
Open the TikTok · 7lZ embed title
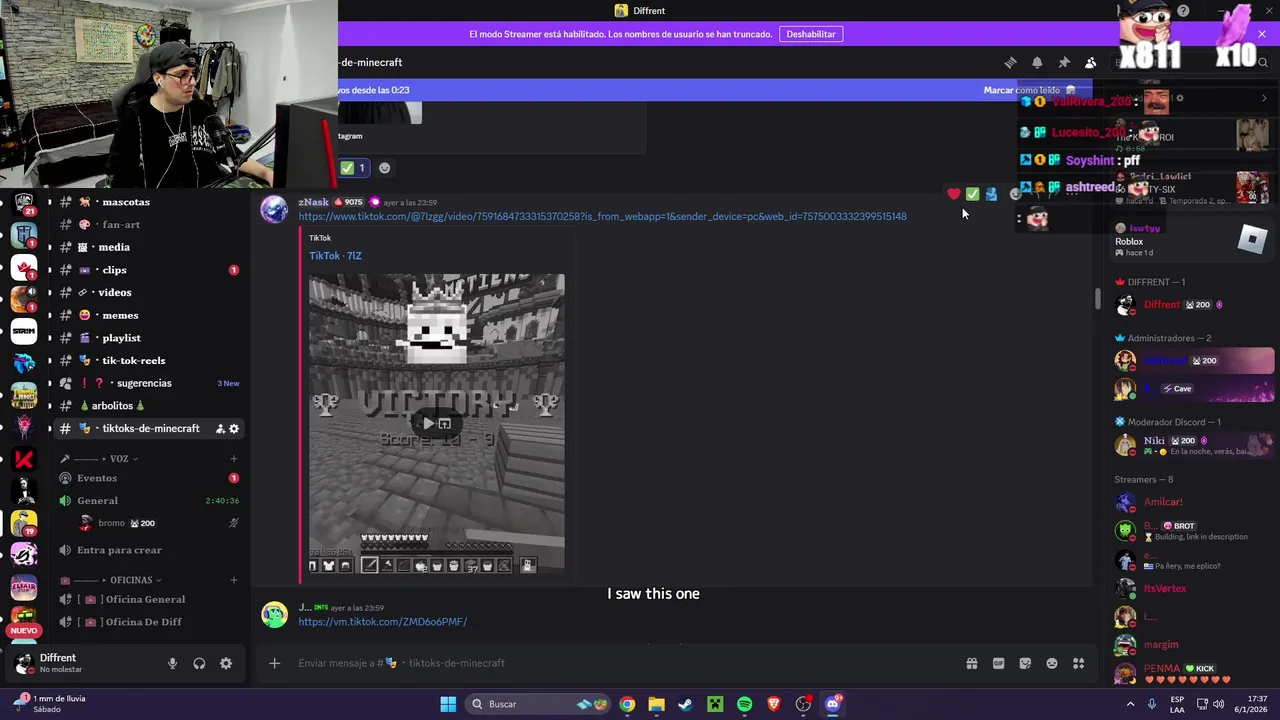tap(335, 256)
